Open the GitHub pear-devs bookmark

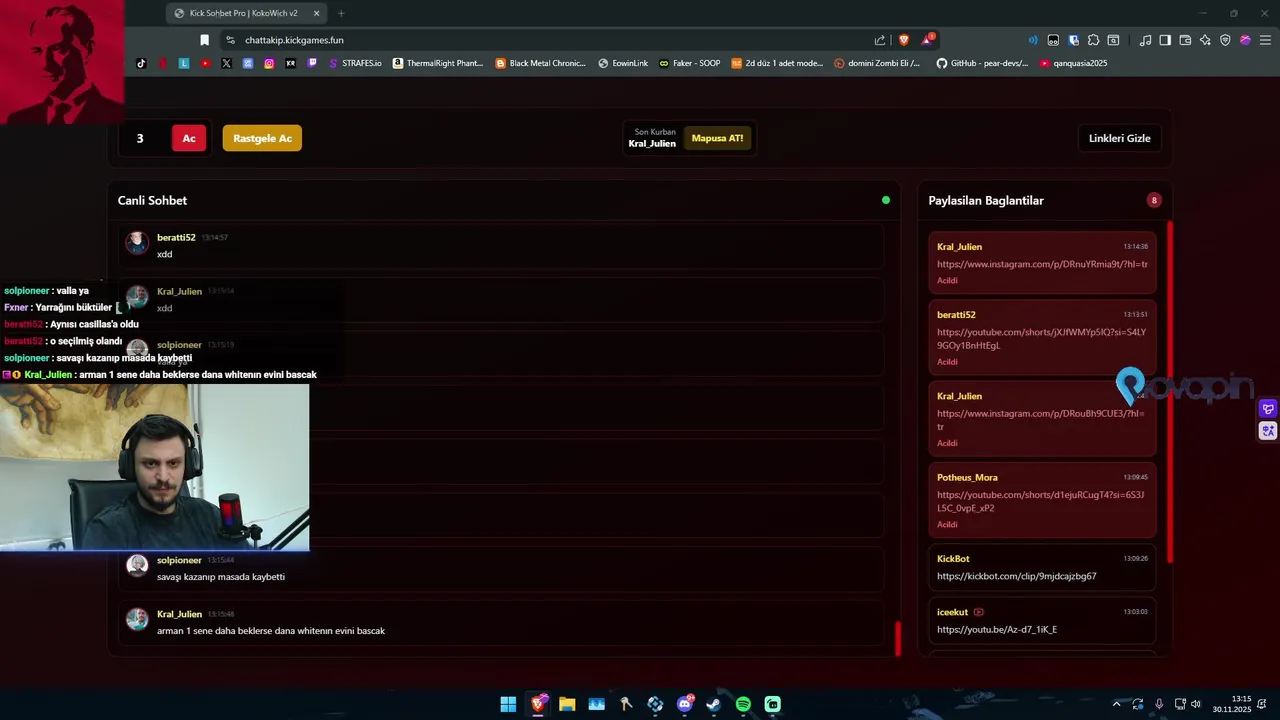pos(982,63)
